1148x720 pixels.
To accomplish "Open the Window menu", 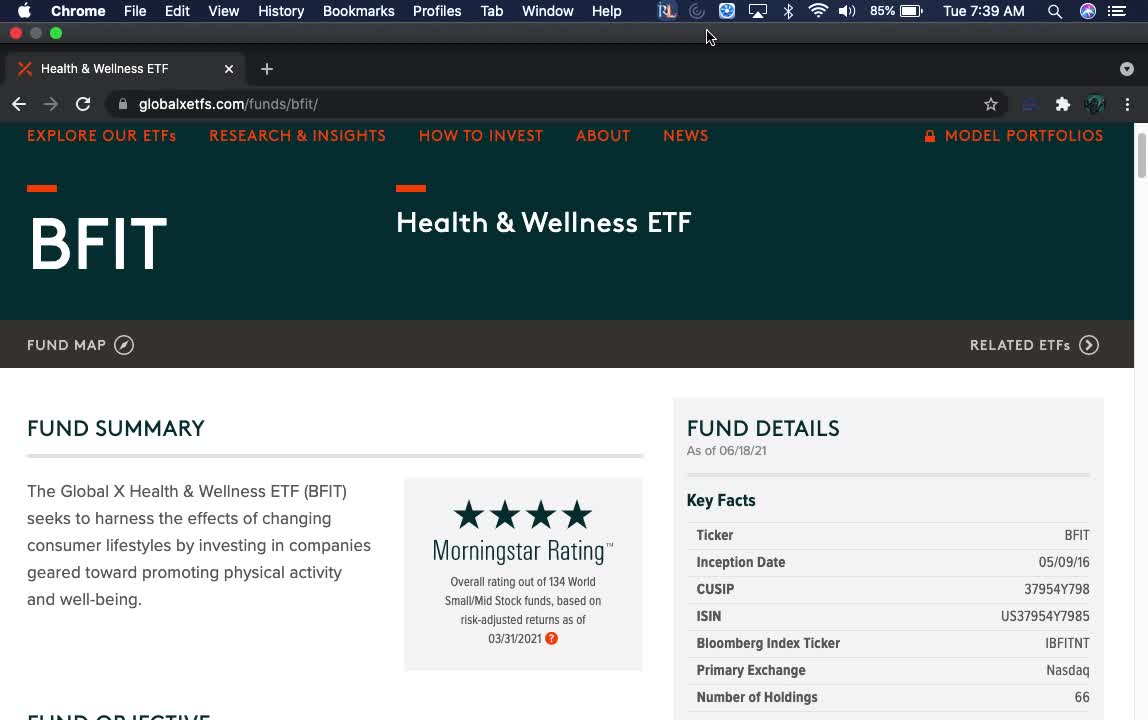I will (548, 11).
